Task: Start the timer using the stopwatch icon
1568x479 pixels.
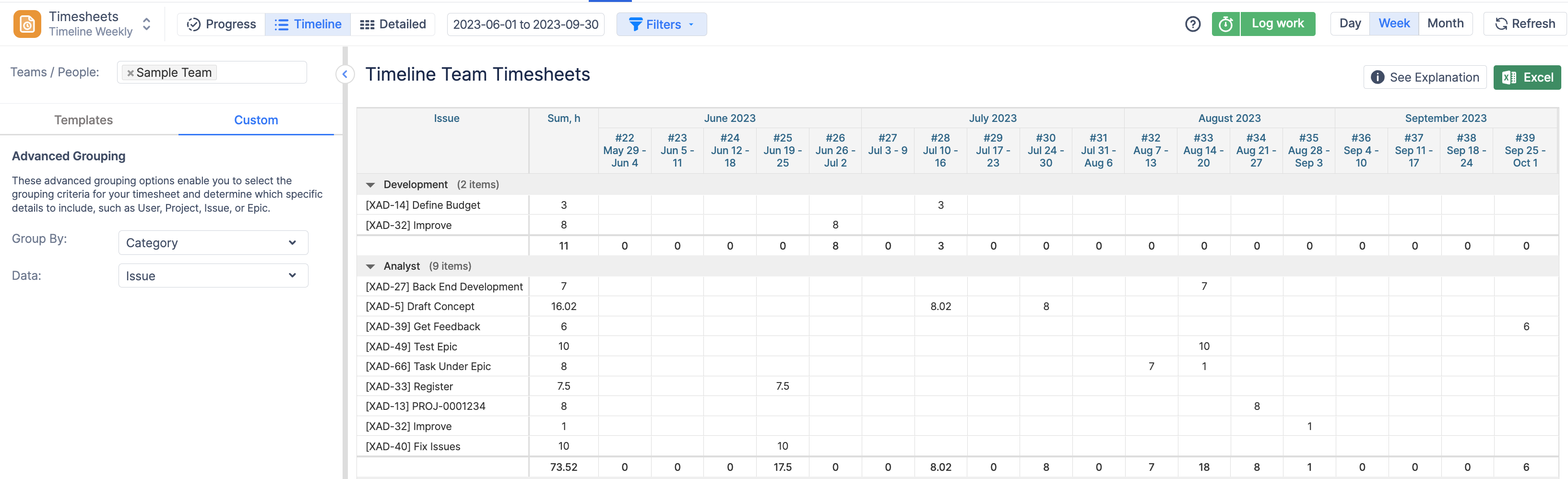Action: pos(1226,24)
